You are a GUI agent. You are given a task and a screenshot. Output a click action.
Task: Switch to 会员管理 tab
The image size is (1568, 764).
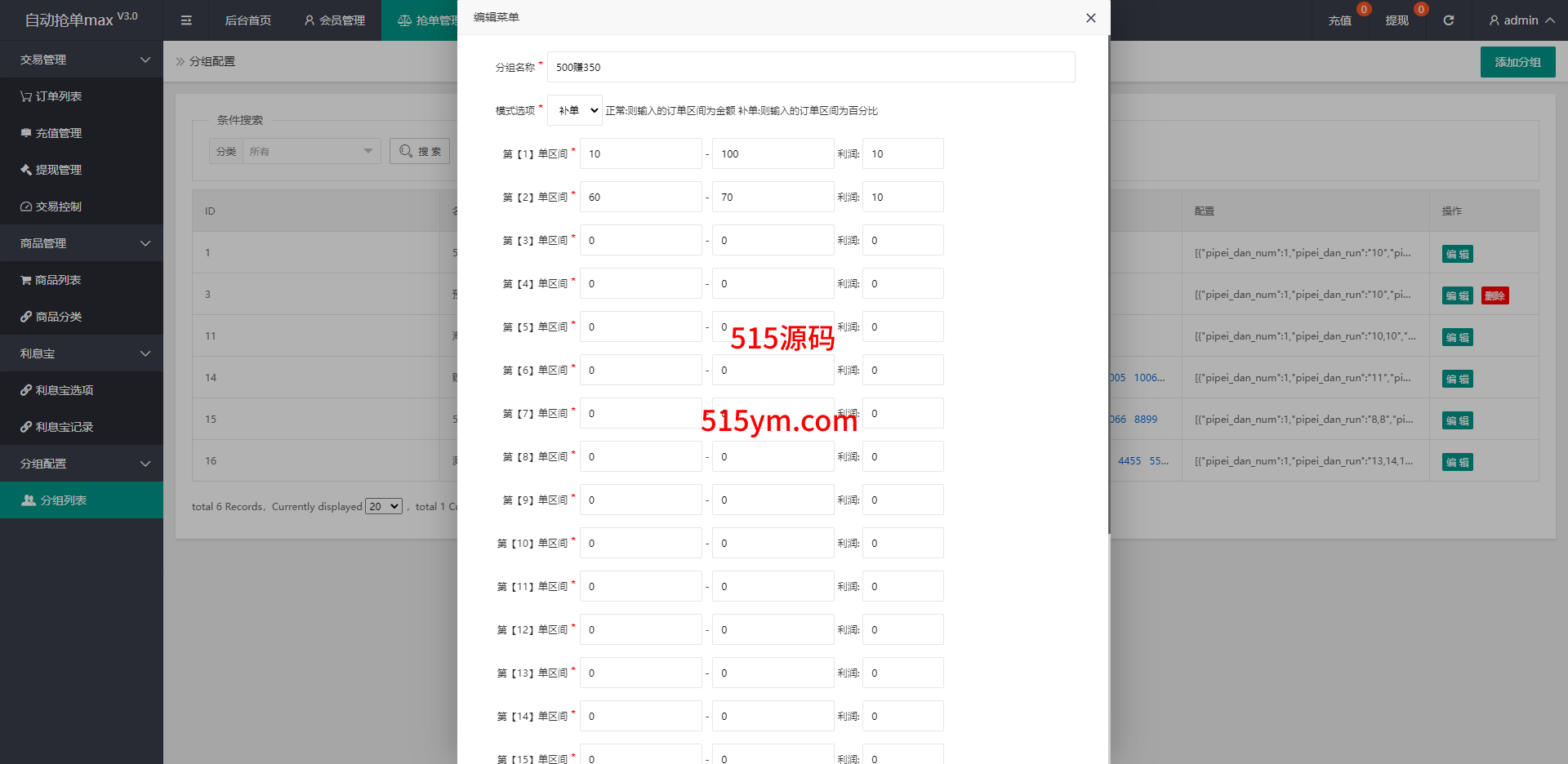point(334,20)
